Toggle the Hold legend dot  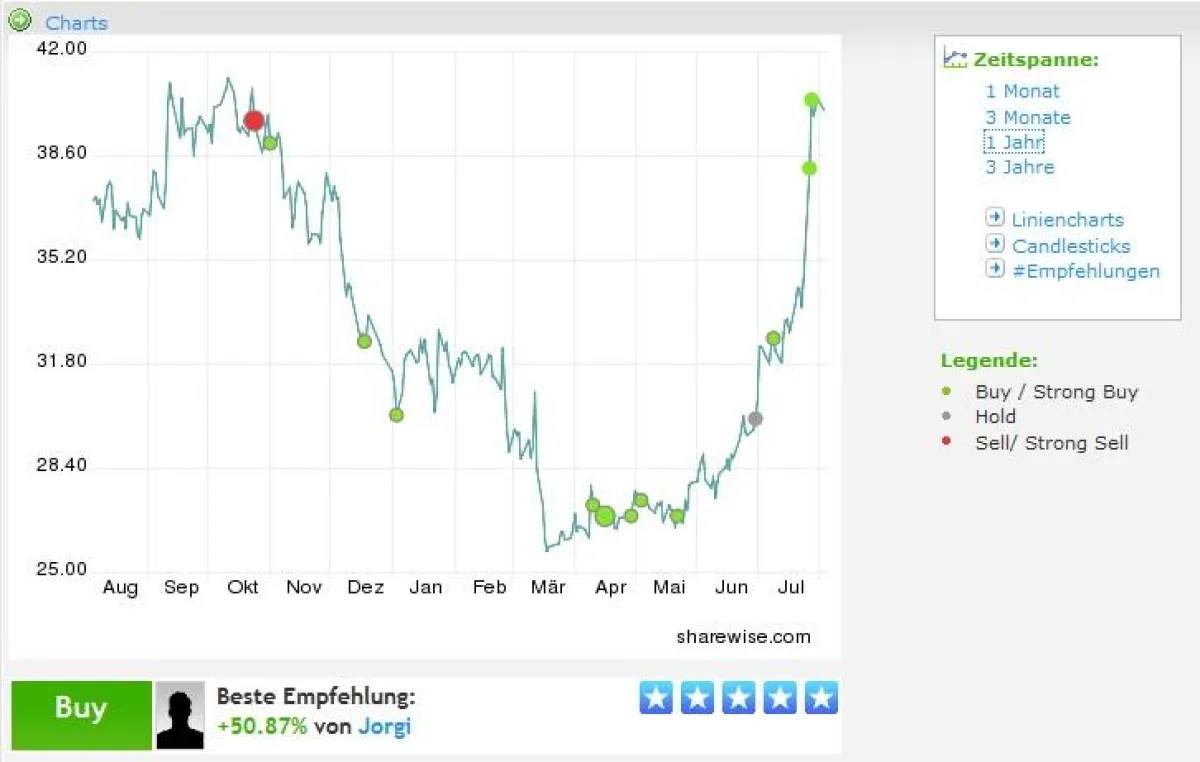(948, 417)
